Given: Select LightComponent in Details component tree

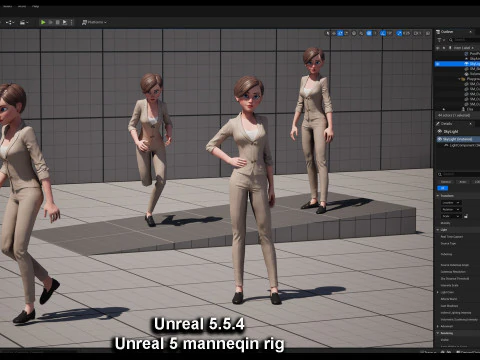Looking at the screenshot, I should click(x=462, y=145).
